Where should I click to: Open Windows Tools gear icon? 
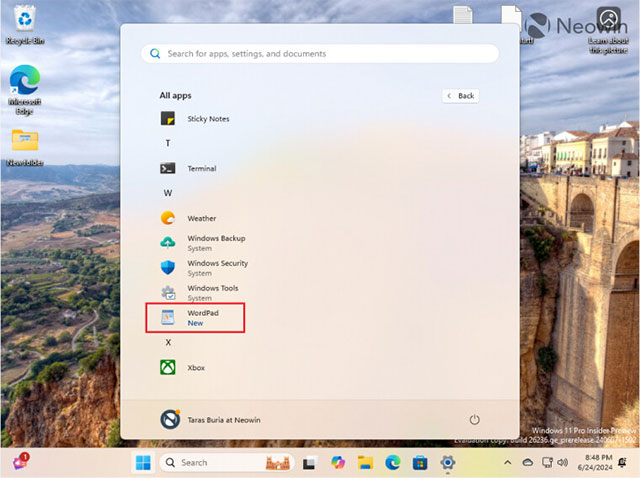tap(168, 293)
